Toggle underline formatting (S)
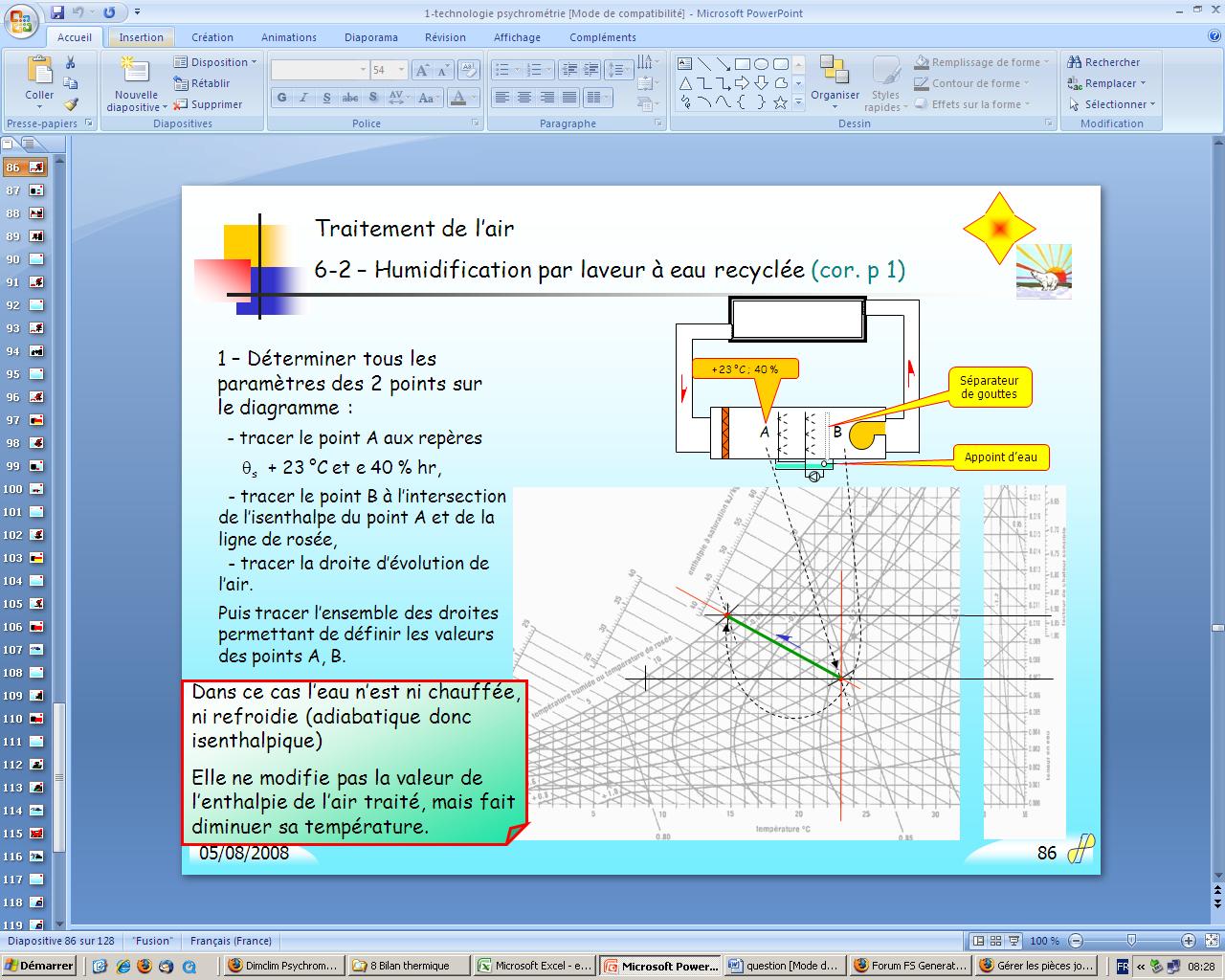 click(x=326, y=98)
